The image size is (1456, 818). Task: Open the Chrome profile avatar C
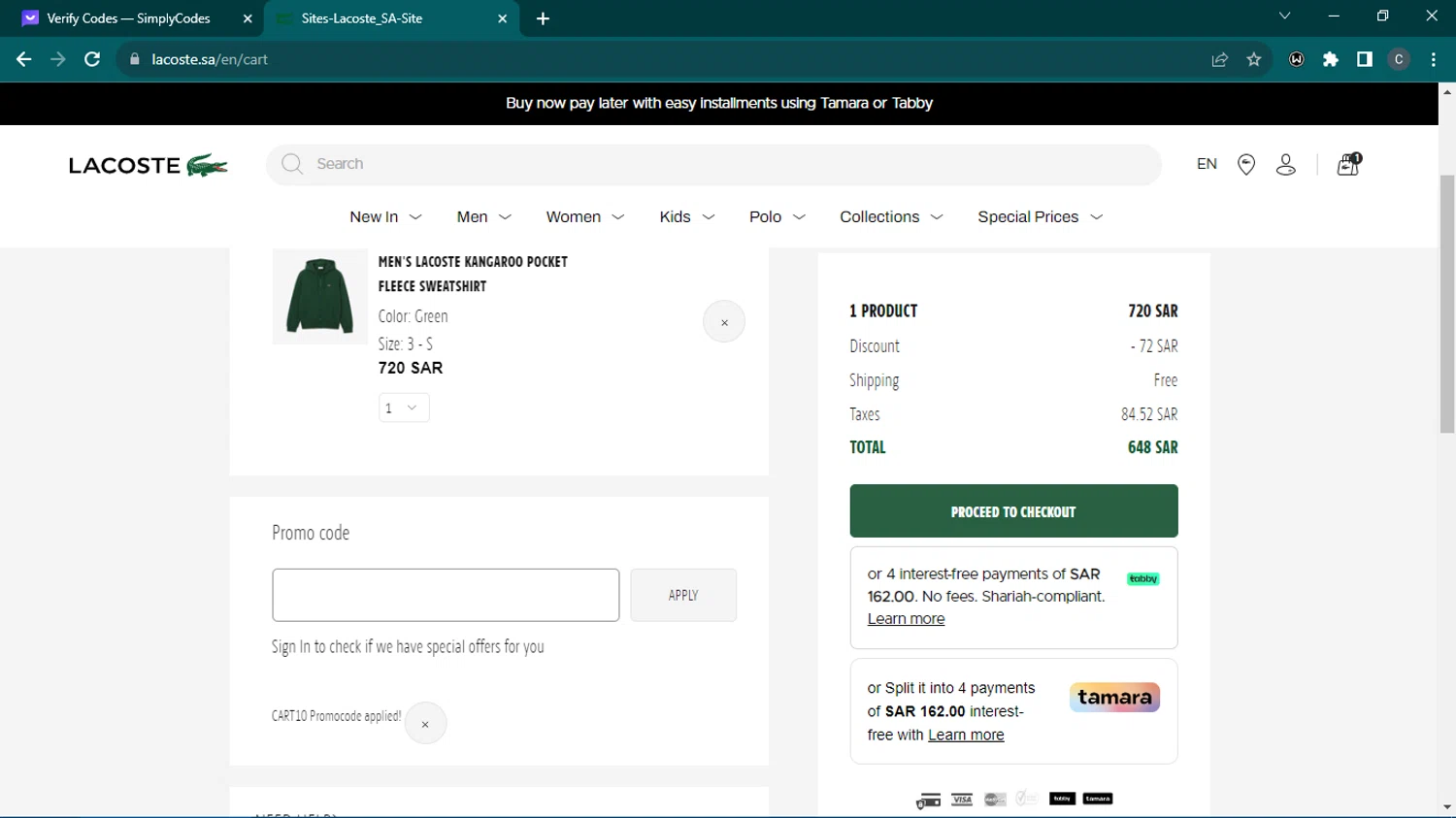coord(1399,59)
